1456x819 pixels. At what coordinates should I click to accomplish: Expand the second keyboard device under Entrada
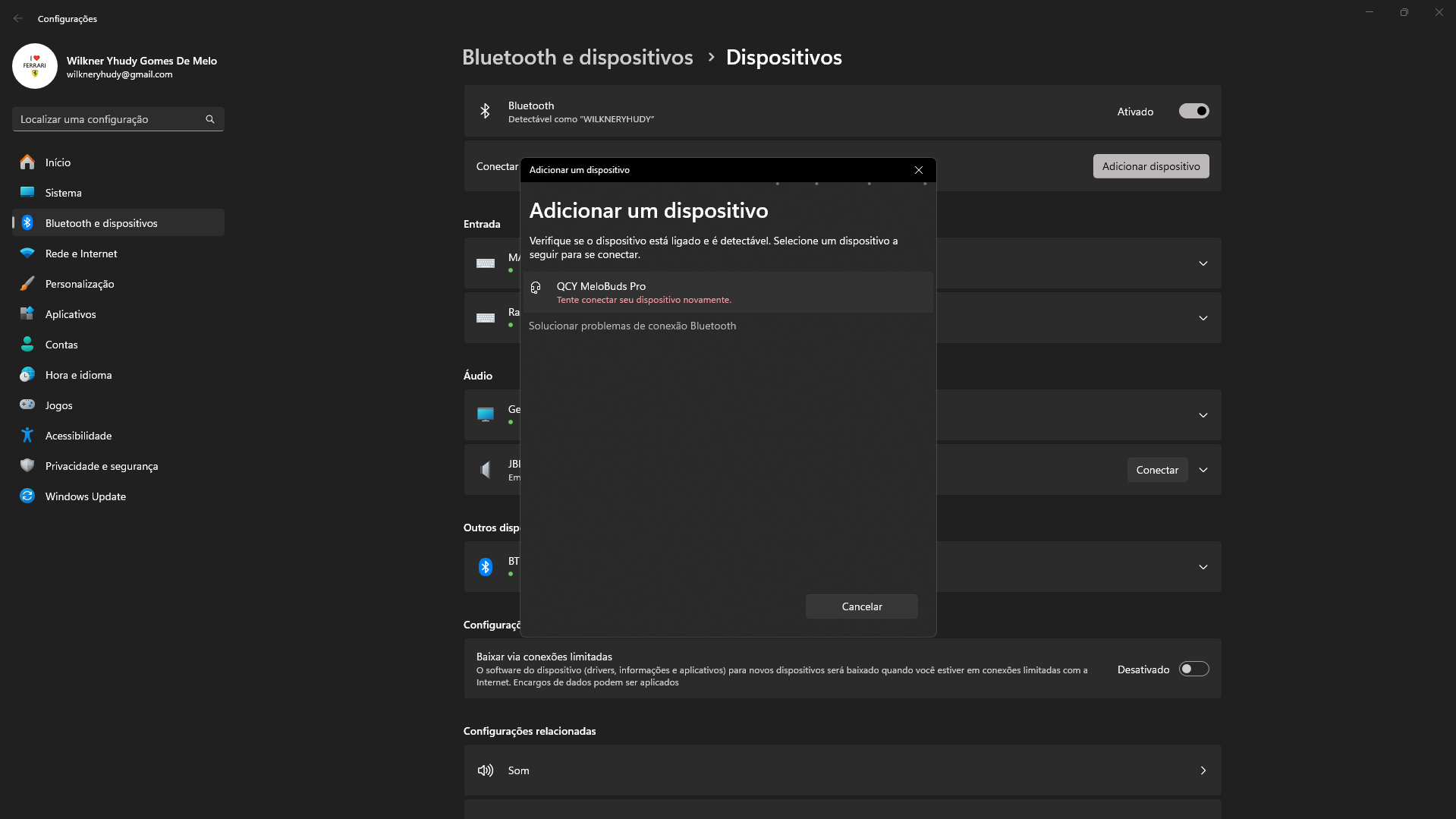(x=1203, y=318)
